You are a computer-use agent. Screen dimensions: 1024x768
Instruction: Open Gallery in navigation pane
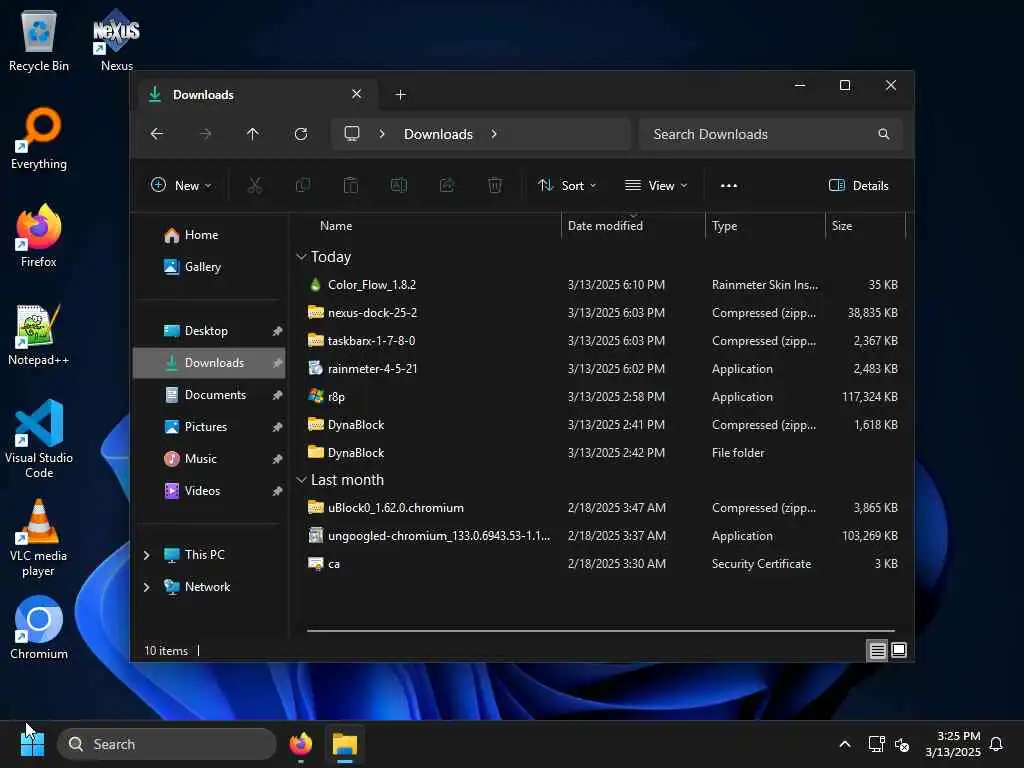point(210,267)
